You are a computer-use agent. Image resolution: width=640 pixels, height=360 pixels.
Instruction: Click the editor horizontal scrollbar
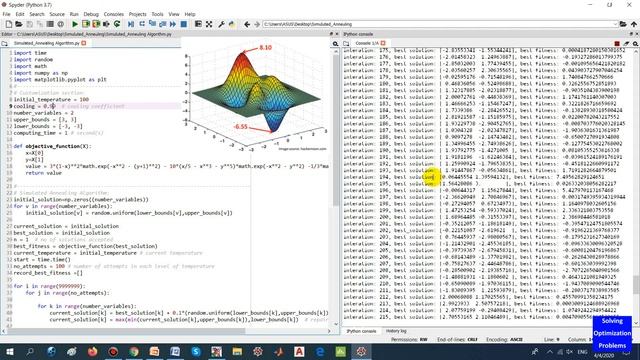pyautogui.click(x=167, y=331)
